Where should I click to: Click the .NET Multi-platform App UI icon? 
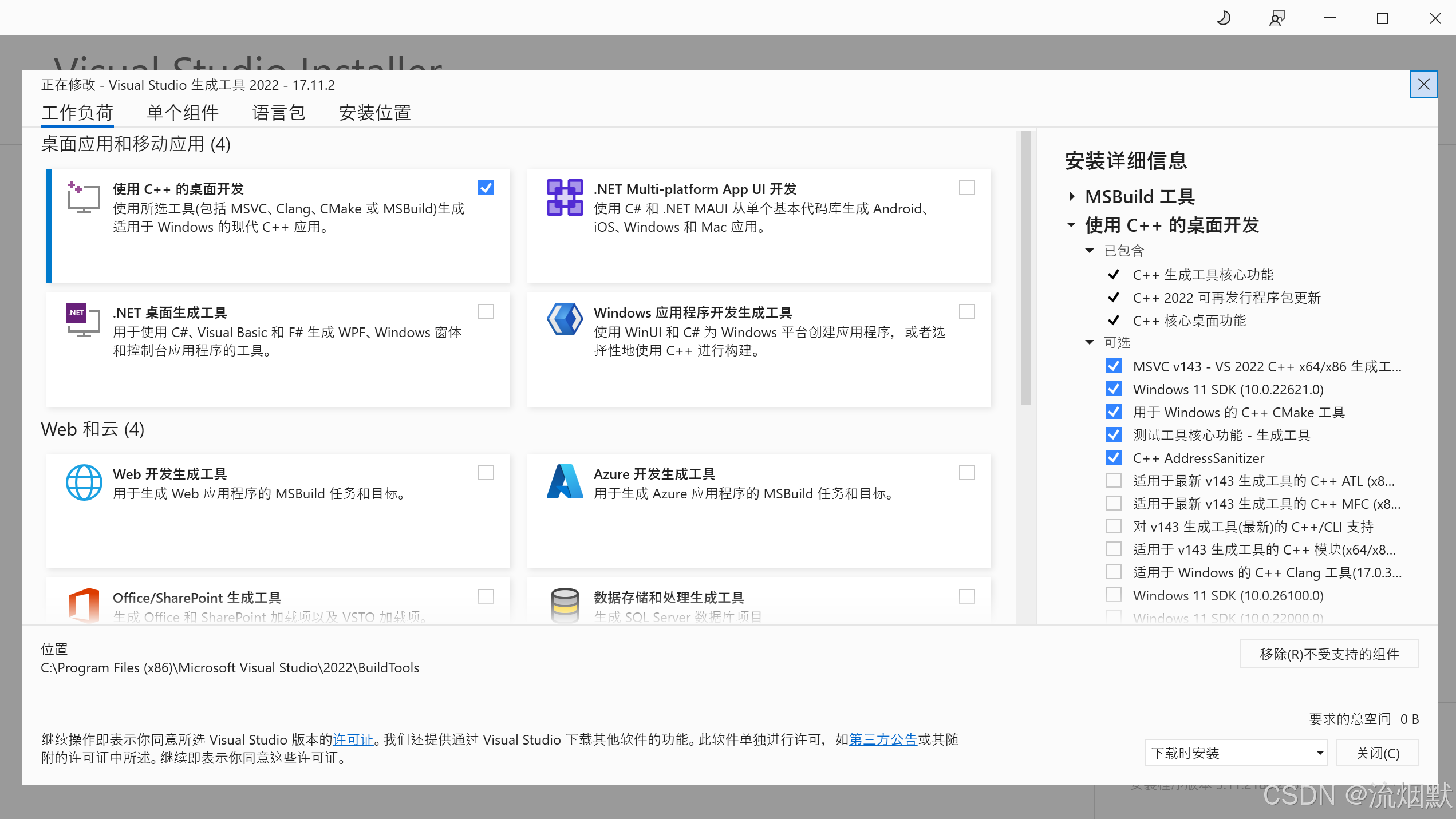[565, 197]
